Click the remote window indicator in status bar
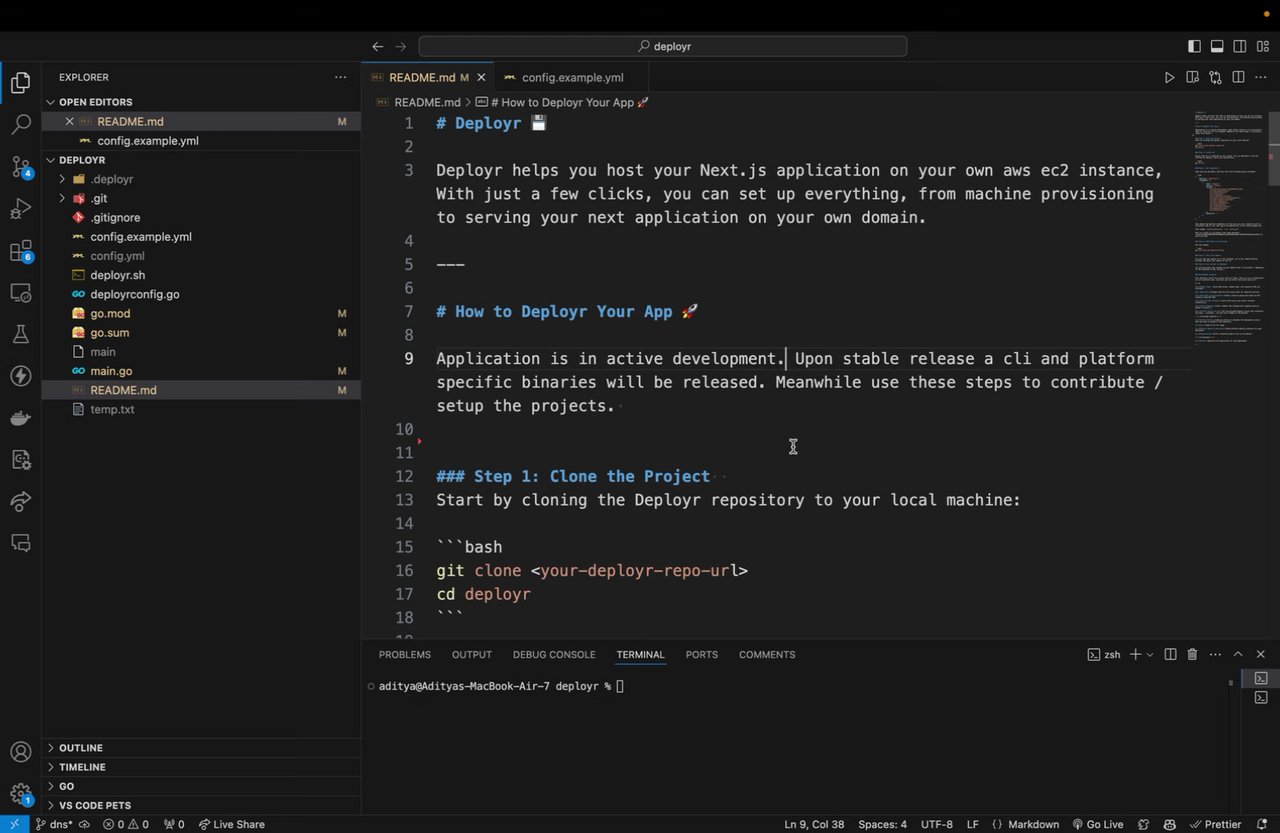The width and height of the screenshot is (1280, 833). (x=14, y=824)
